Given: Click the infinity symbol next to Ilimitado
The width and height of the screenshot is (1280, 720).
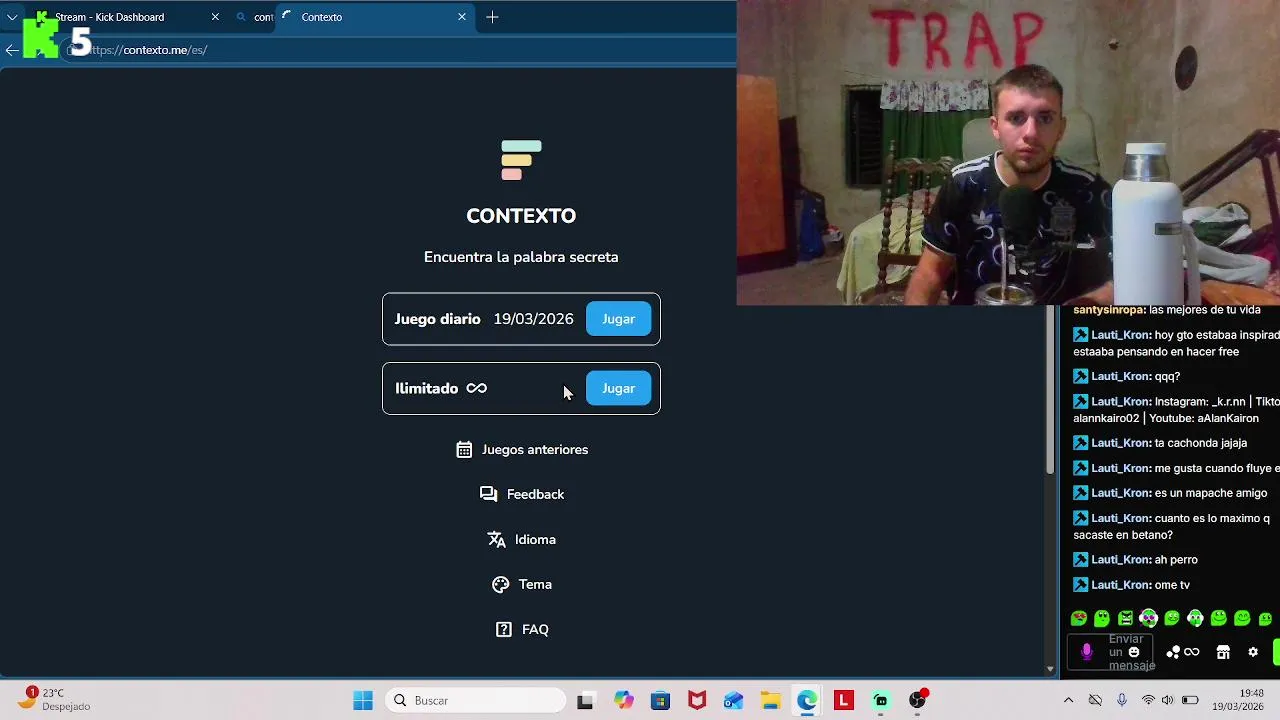Looking at the screenshot, I should [476, 388].
